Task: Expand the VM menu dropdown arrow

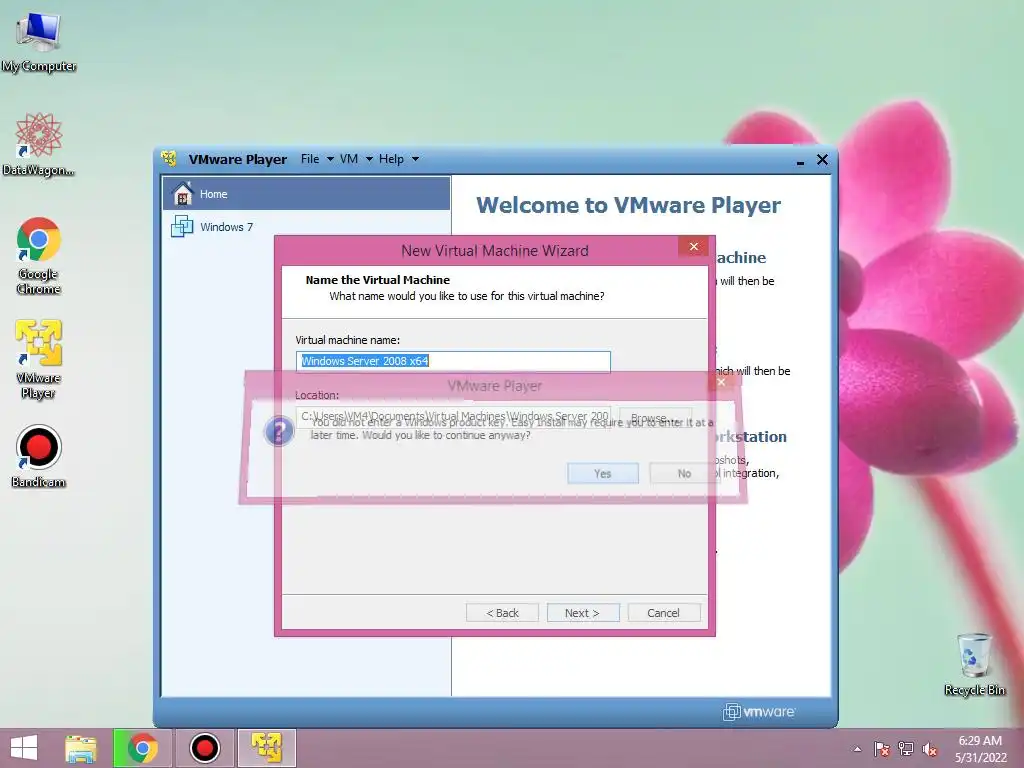Action: coord(369,159)
